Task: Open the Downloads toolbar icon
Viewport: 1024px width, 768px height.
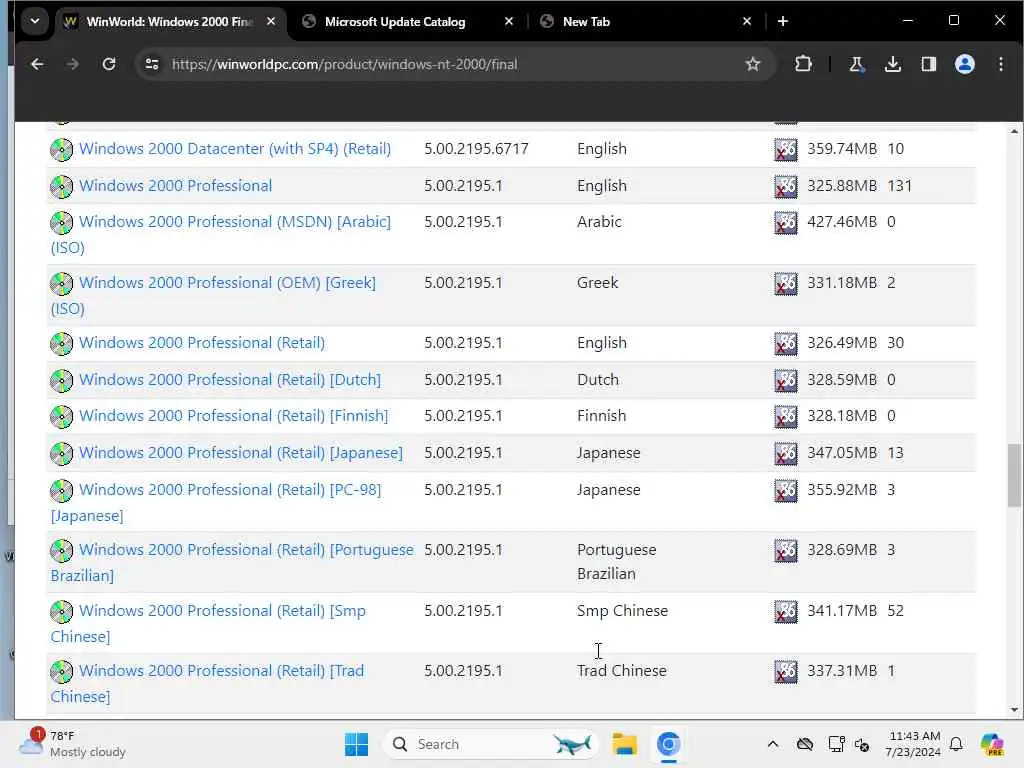Action: coord(892,64)
